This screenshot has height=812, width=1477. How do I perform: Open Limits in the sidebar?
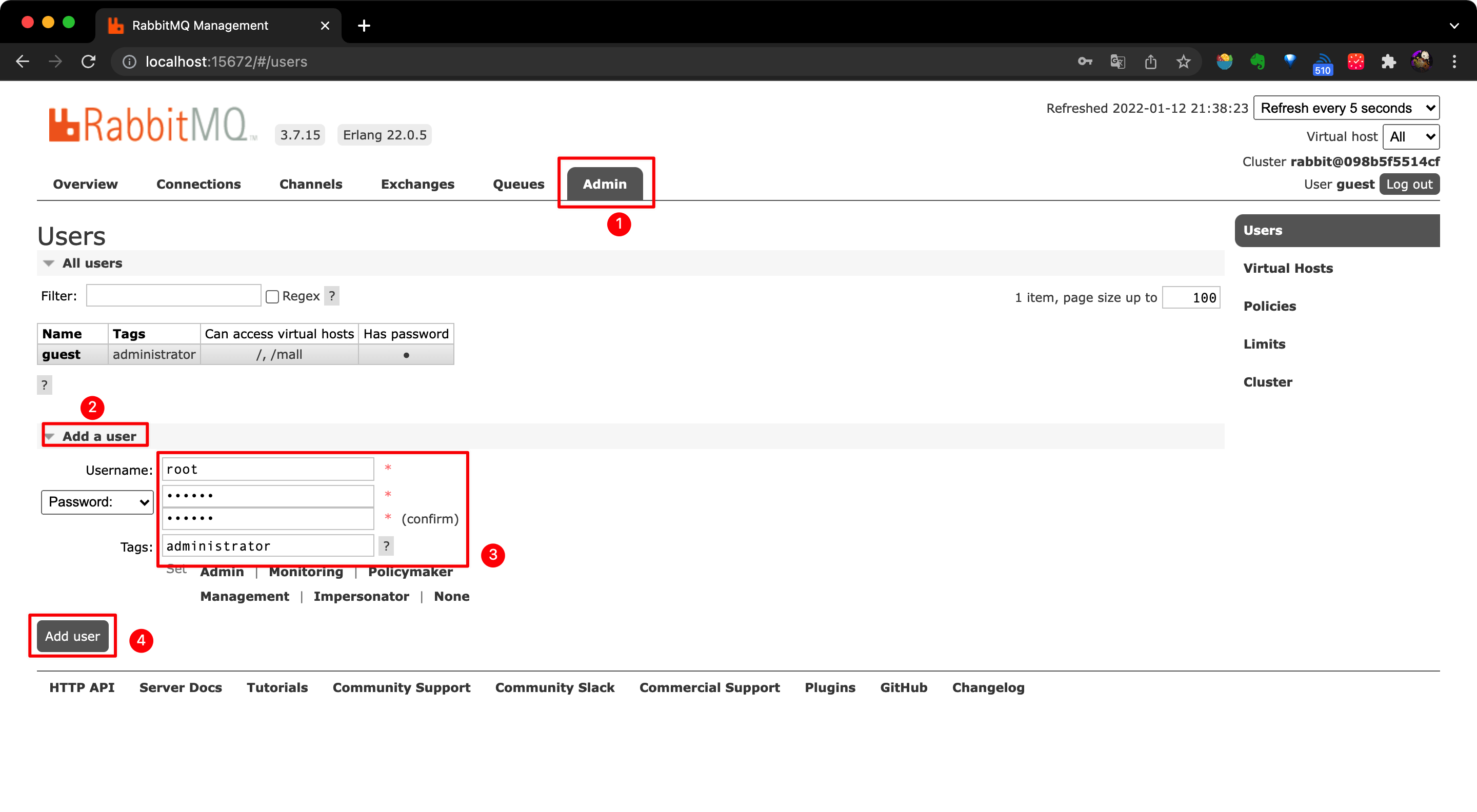tap(1264, 344)
